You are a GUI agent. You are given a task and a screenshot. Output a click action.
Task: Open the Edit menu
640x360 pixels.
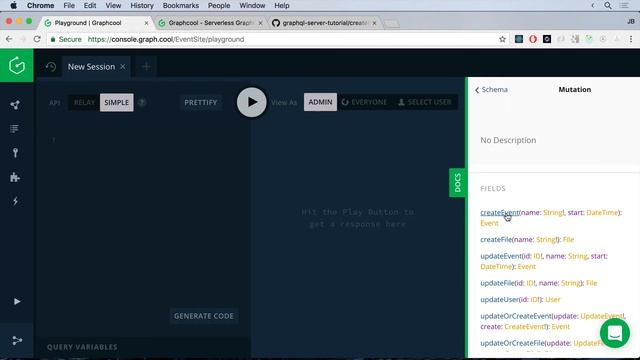[x=90, y=5]
